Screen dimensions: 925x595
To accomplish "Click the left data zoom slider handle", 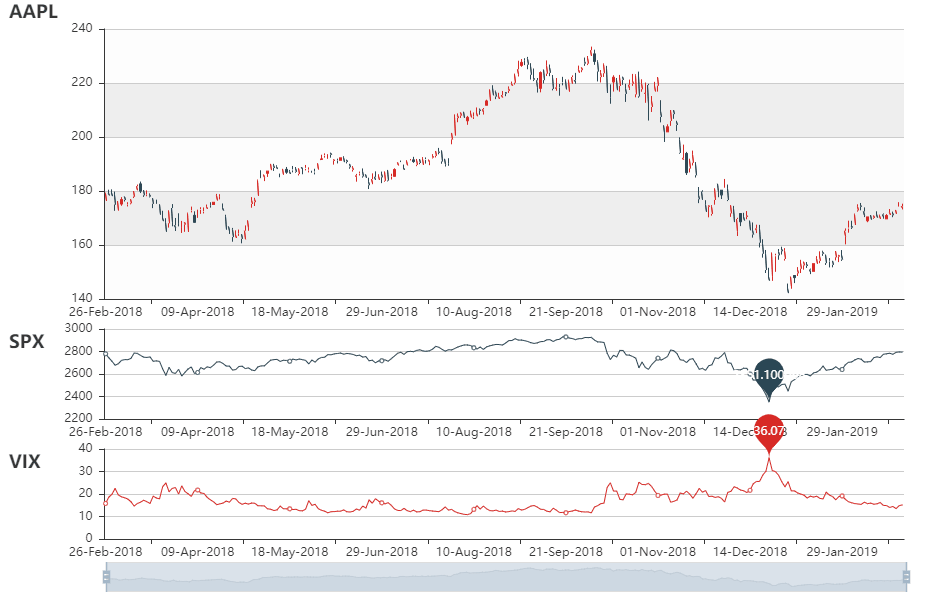I will [x=106, y=577].
